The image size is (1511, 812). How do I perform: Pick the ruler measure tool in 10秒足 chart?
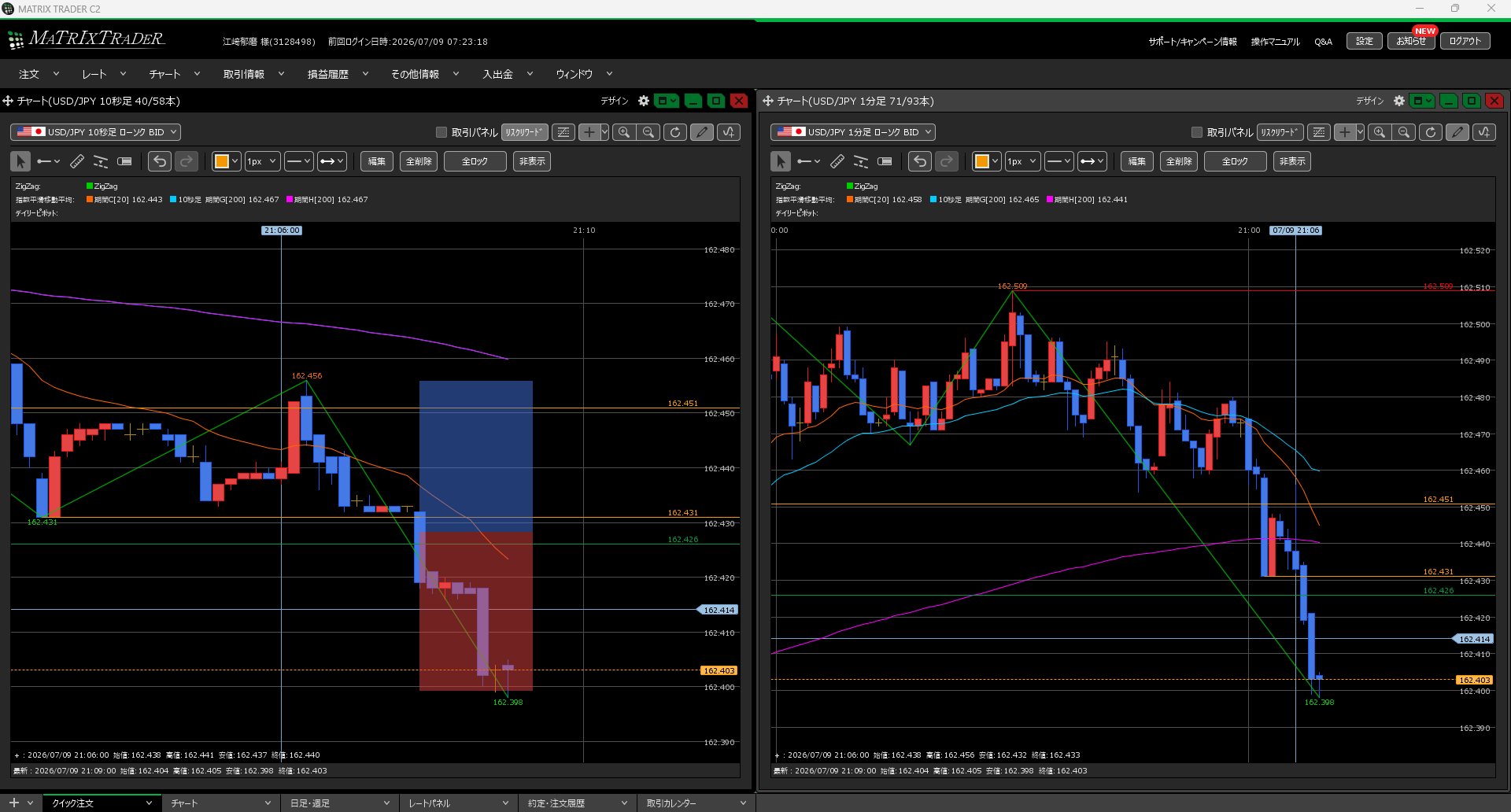[x=77, y=161]
